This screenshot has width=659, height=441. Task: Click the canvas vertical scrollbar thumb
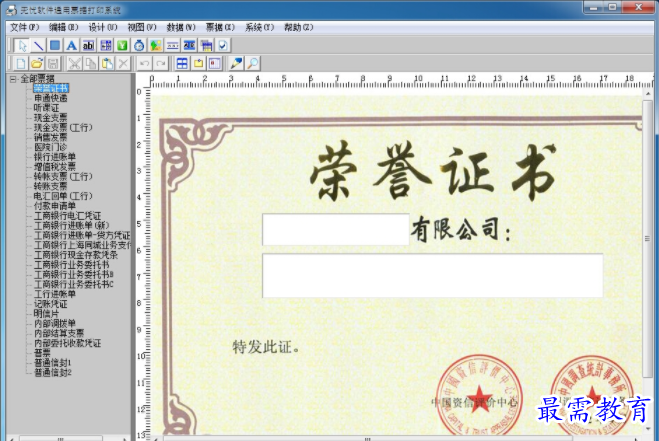coord(648,239)
